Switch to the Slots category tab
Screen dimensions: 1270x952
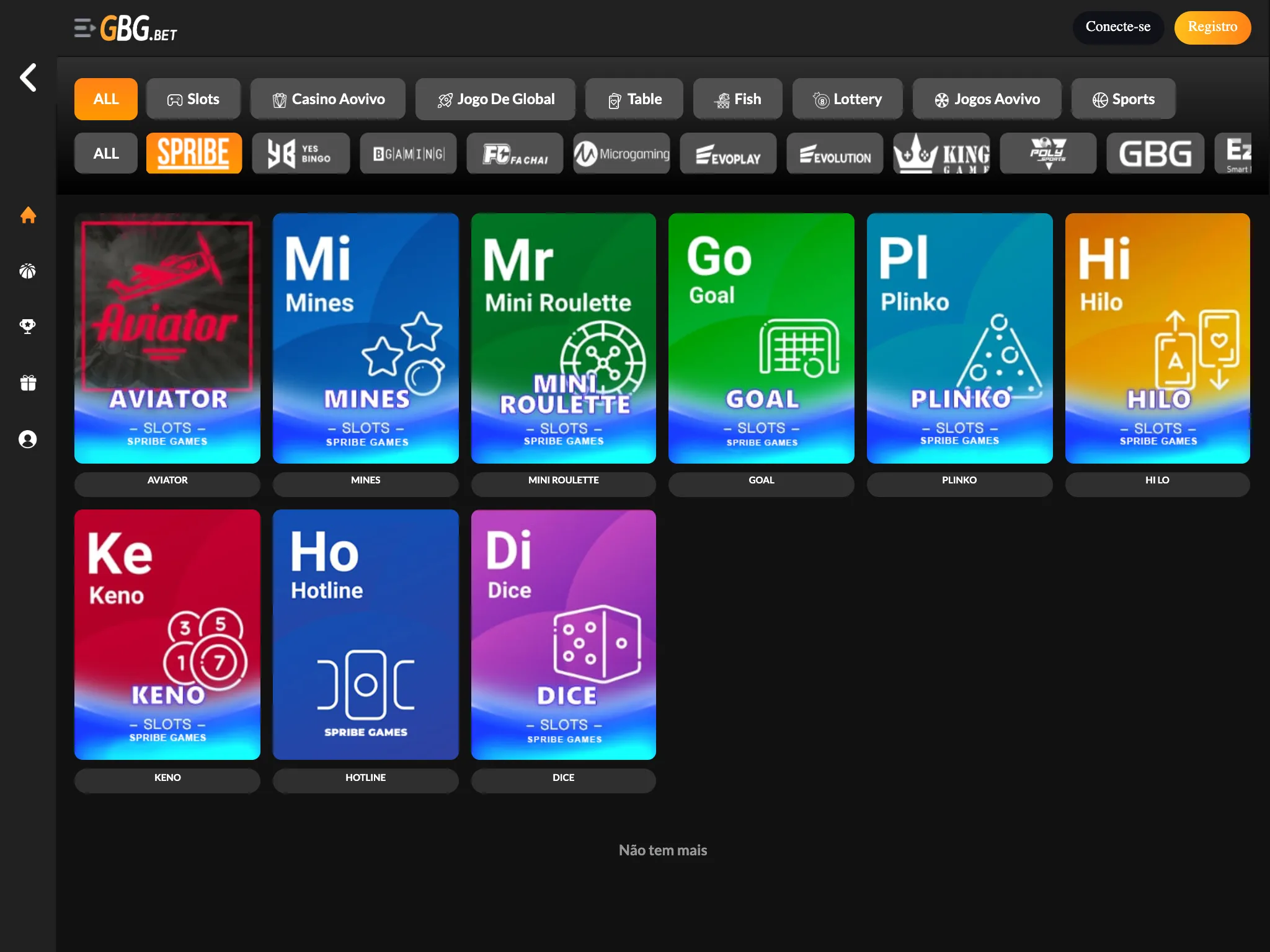coord(193,99)
